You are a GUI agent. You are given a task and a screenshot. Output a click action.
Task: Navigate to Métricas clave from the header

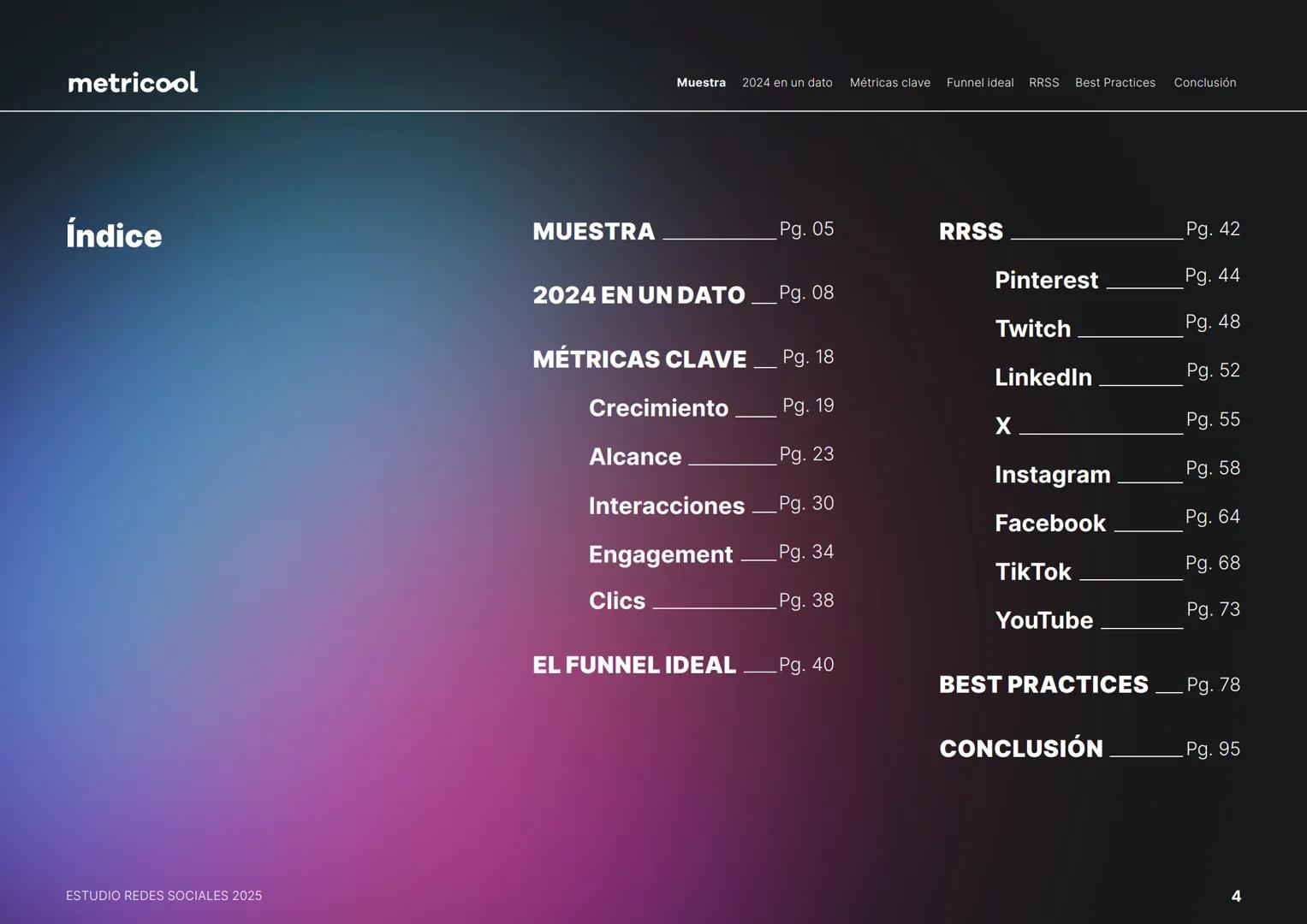[x=889, y=82]
